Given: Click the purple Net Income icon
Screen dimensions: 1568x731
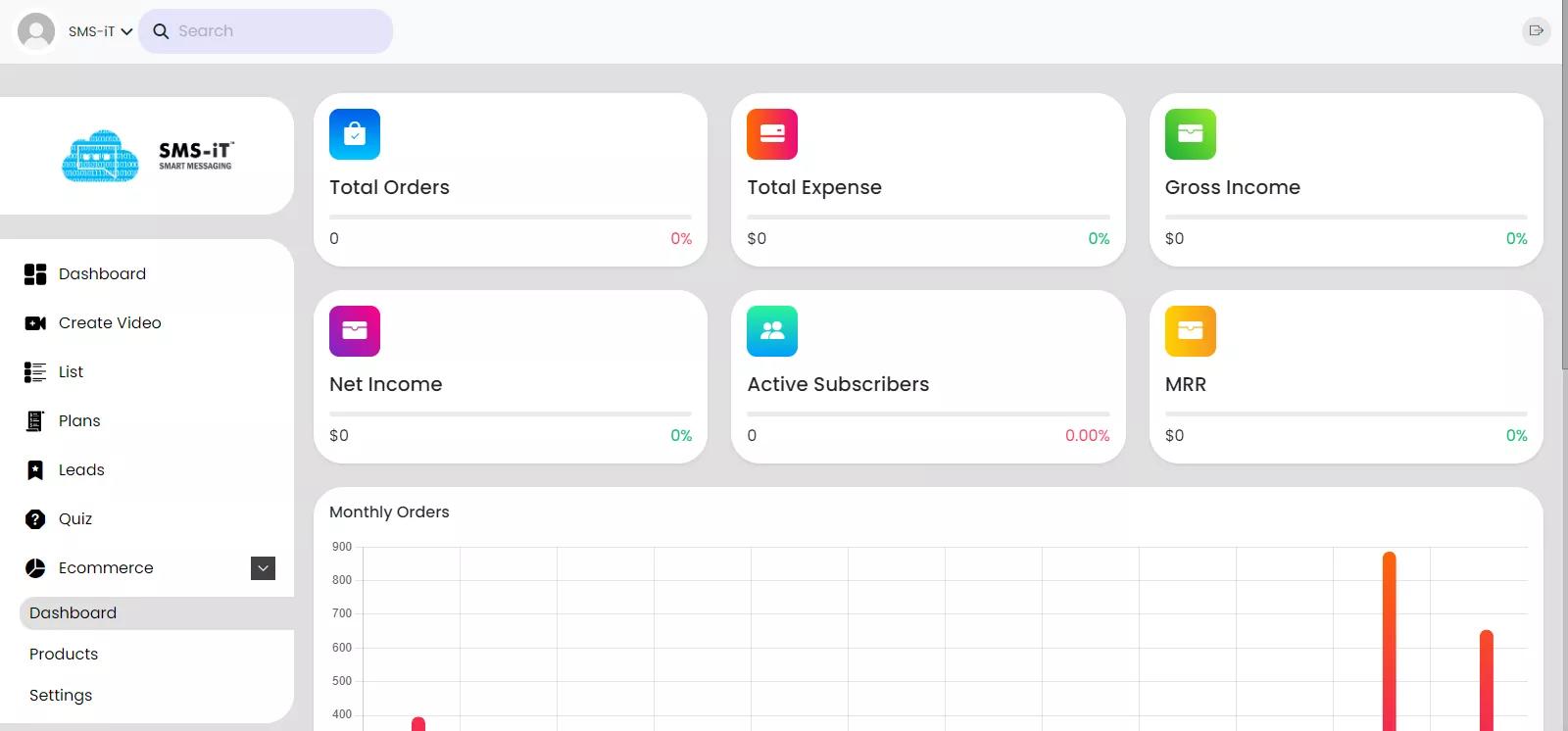Looking at the screenshot, I should pyautogui.click(x=355, y=331).
